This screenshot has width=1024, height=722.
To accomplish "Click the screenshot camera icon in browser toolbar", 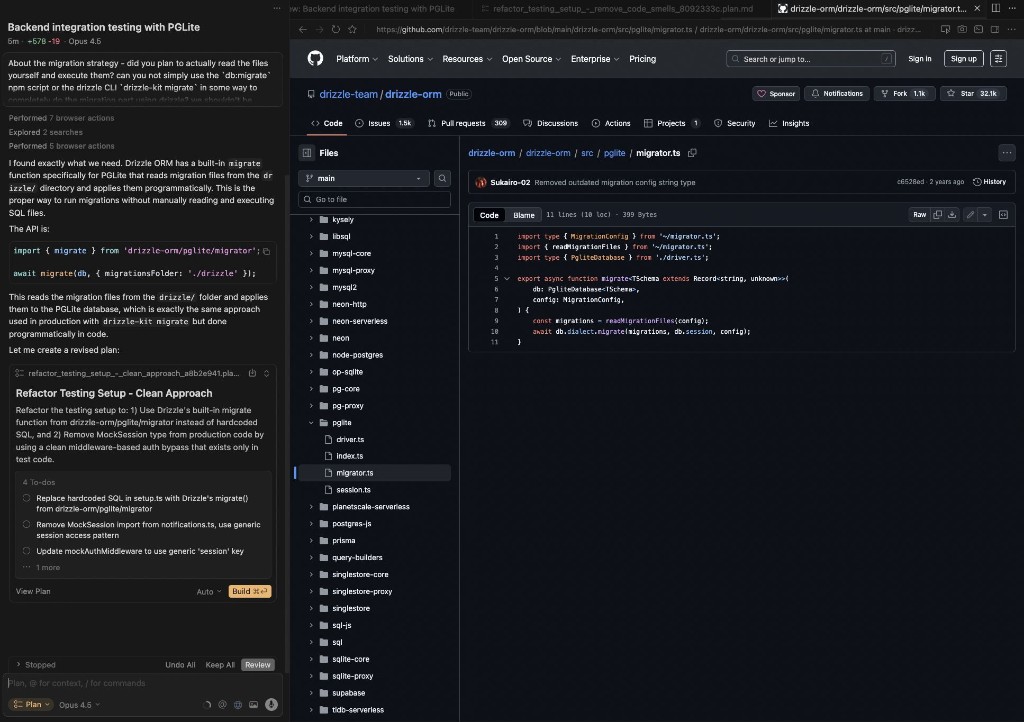I will point(962,29).
